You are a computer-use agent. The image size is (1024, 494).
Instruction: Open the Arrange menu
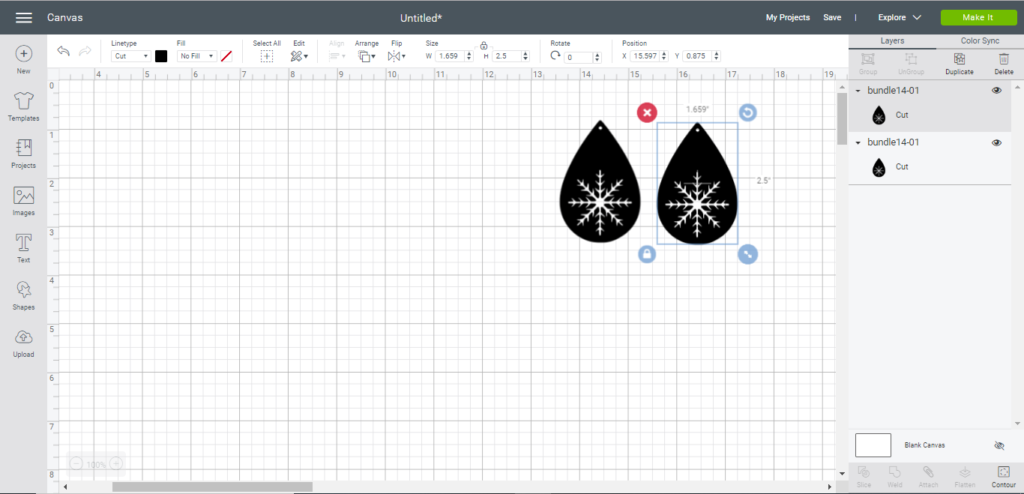366,56
